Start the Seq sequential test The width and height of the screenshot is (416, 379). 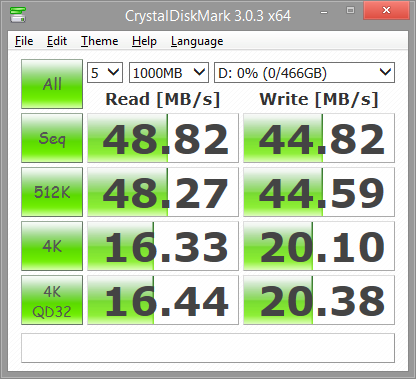(52, 138)
